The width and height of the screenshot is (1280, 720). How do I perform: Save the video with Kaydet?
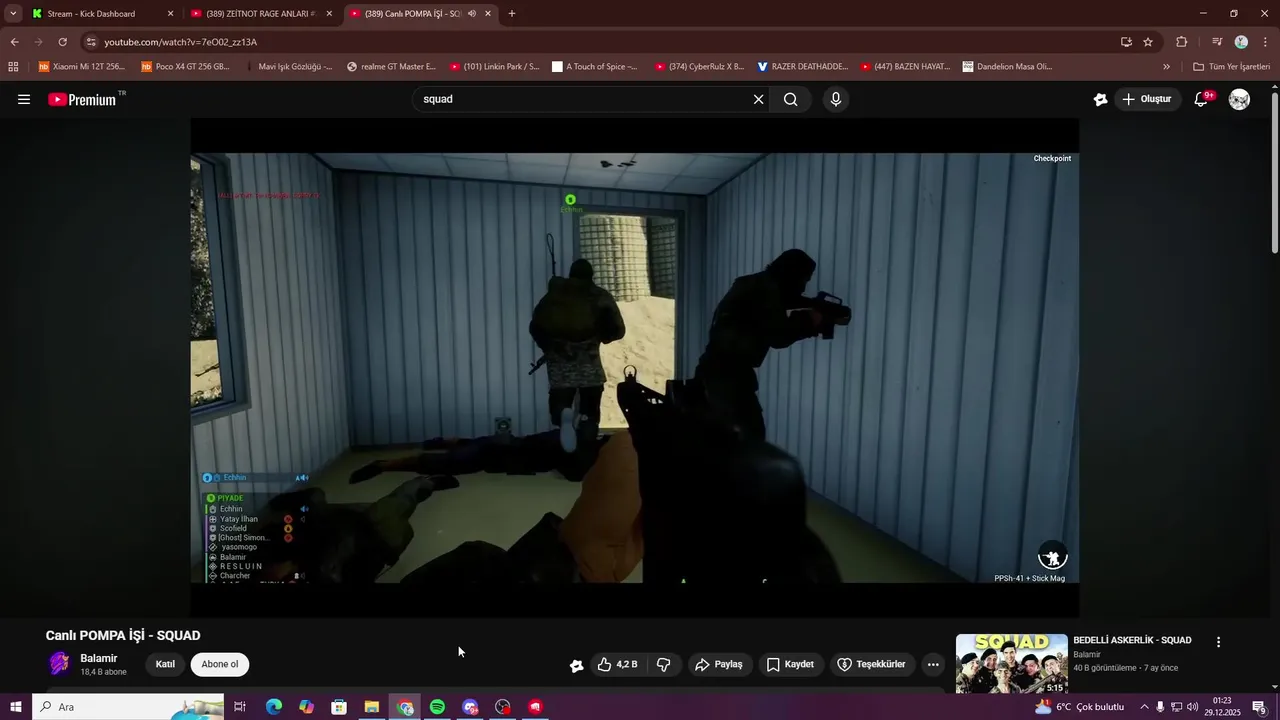point(790,664)
